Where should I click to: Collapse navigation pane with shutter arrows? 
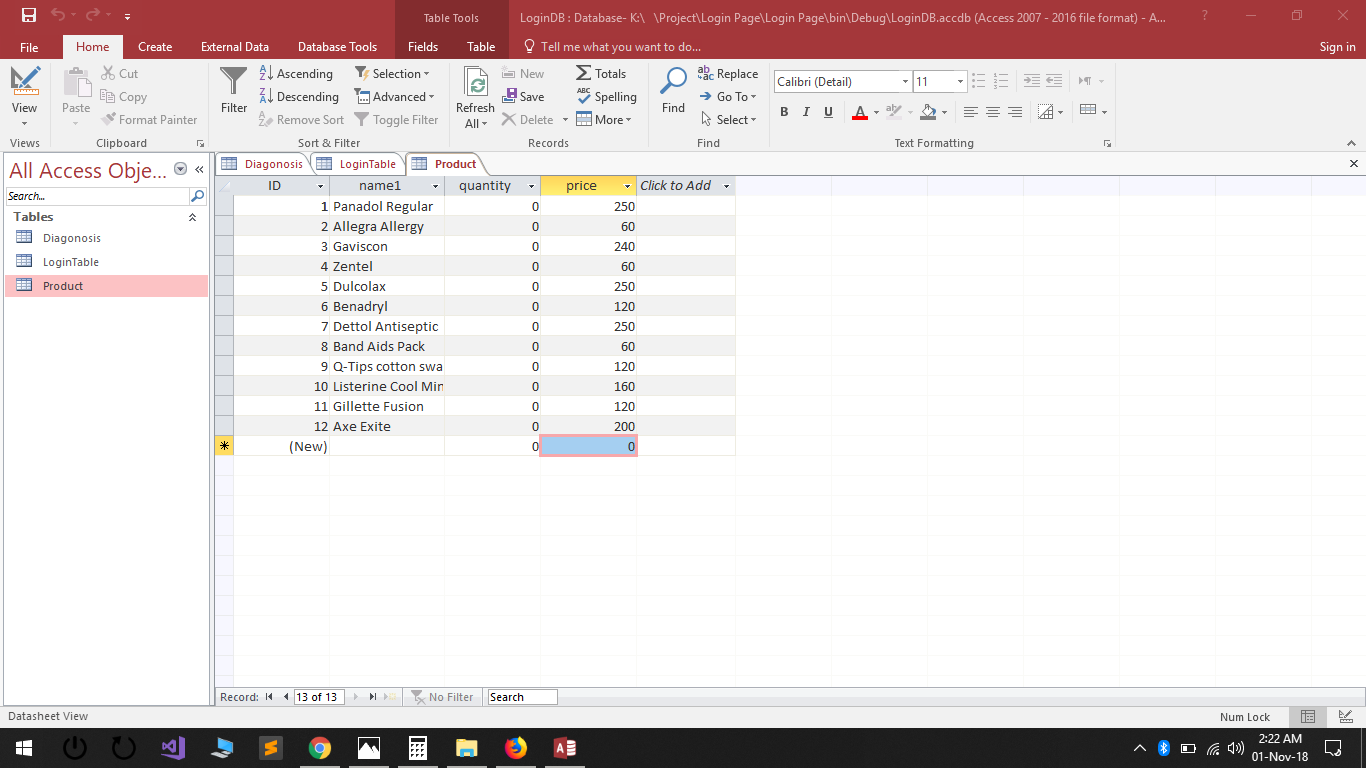[199, 170]
